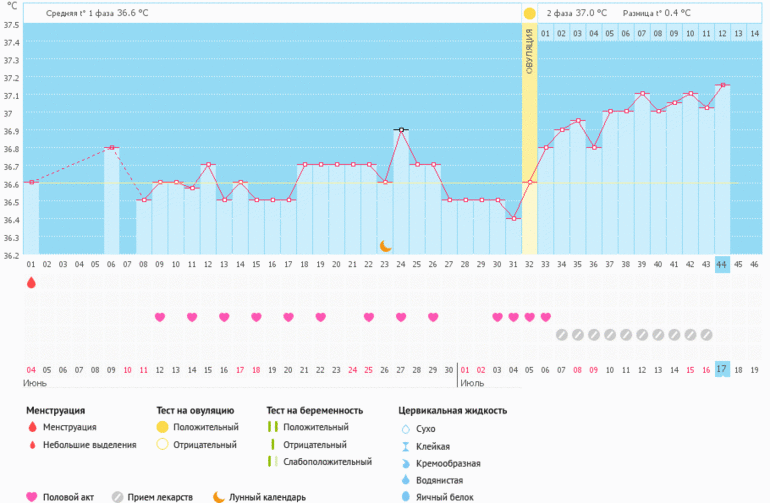Viewport: 770px width, 503px height.
Task: Click the 'Яичный белок' droplet legend icon
Action: click(404, 496)
